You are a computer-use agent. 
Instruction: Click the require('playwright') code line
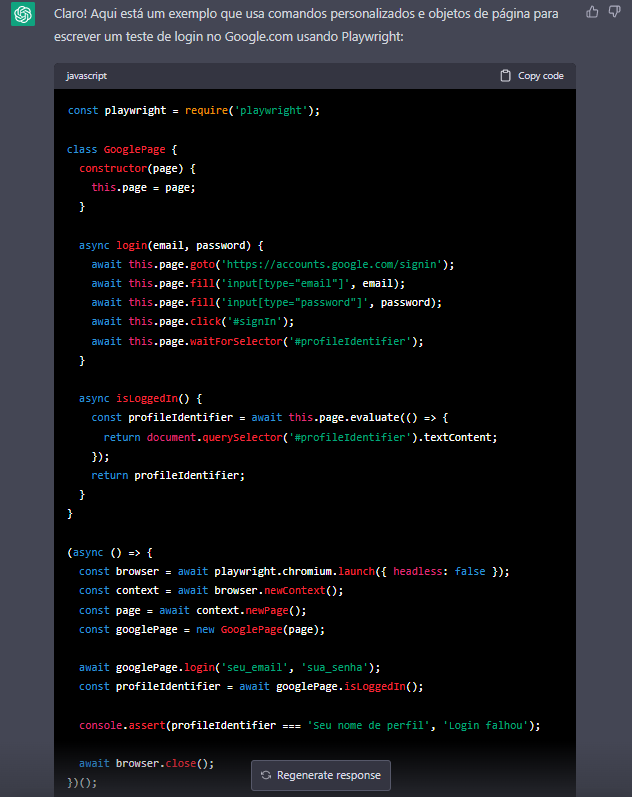click(194, 110)
